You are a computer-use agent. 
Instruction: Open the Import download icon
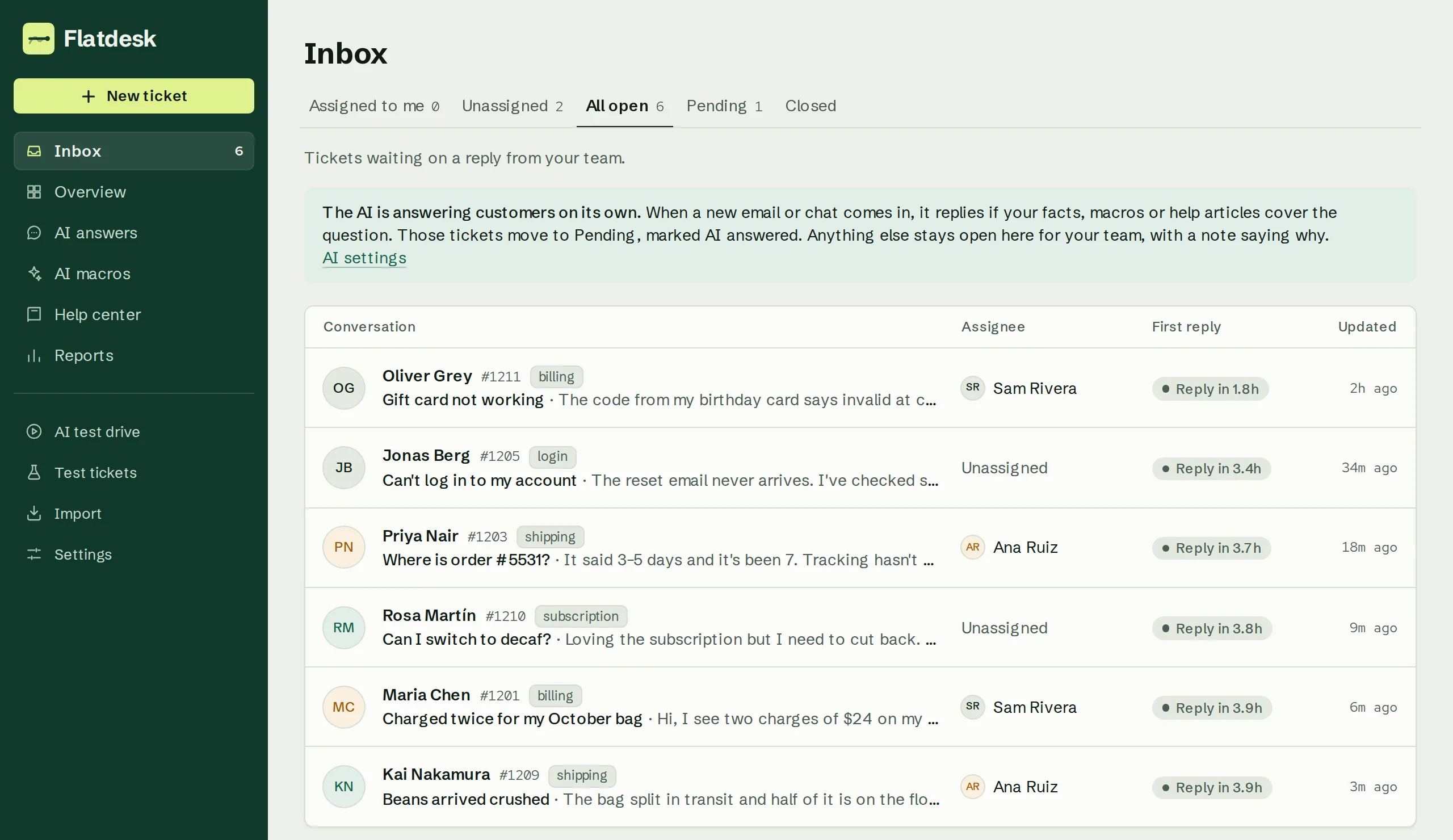tap(34, 514)
